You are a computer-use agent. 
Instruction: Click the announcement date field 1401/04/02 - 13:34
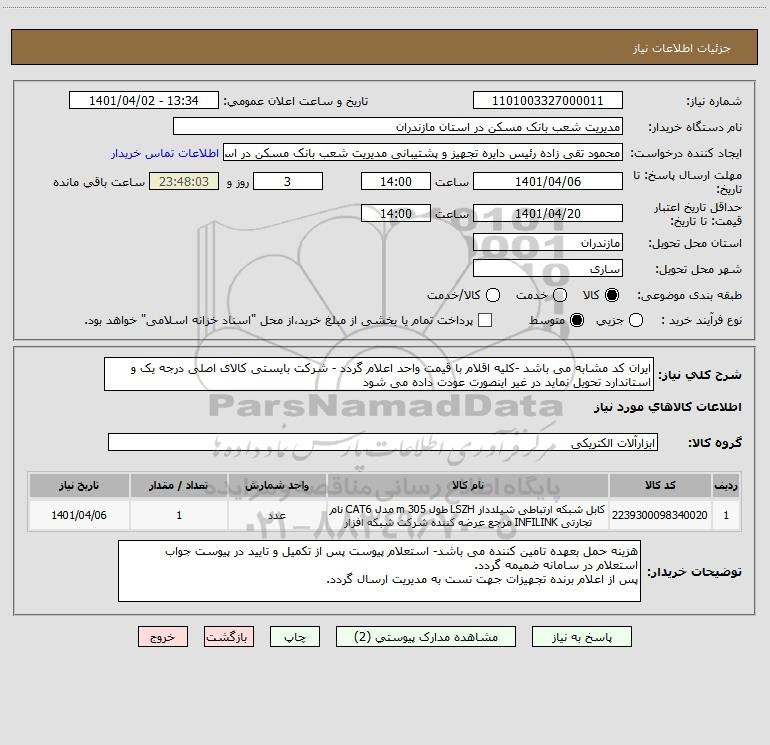pyautogui.click(x=143, y=101)
